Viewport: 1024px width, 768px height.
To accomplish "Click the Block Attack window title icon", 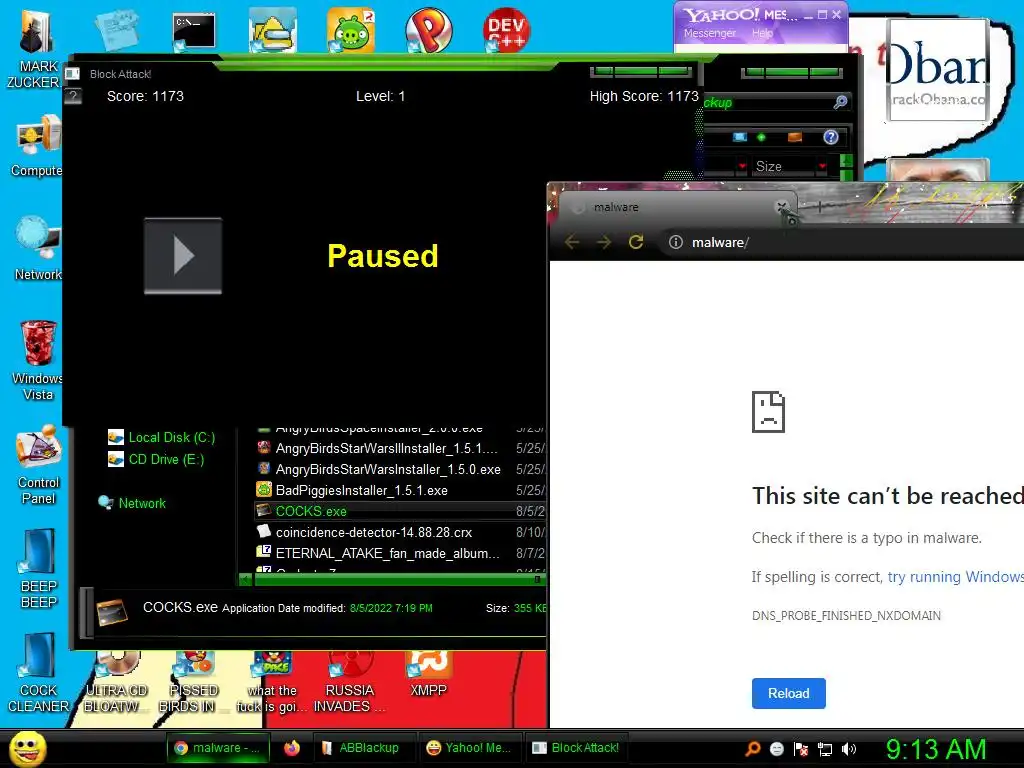I will (72, 74).
